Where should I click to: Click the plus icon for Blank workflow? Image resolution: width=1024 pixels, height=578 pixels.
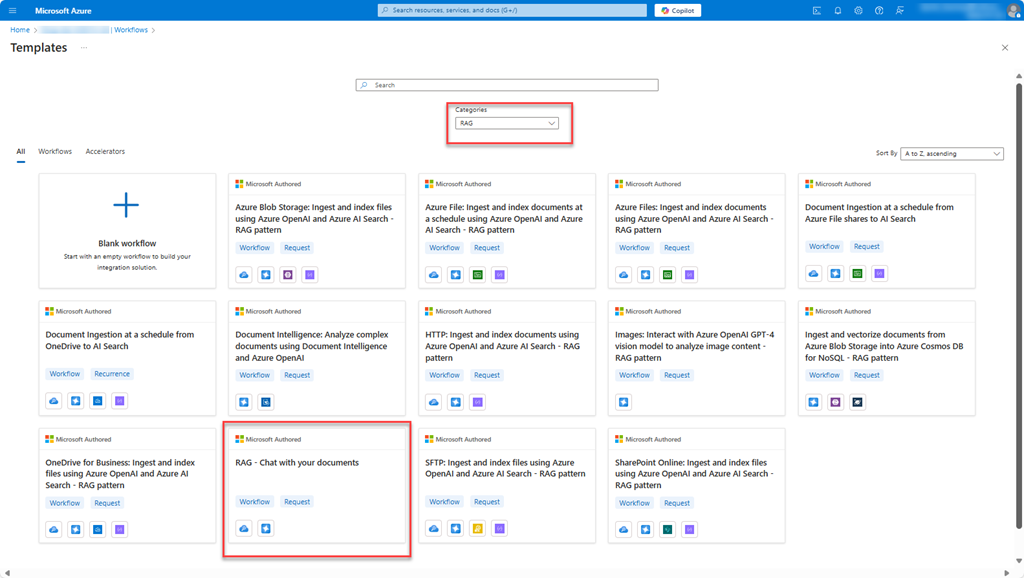pos(126,206)
